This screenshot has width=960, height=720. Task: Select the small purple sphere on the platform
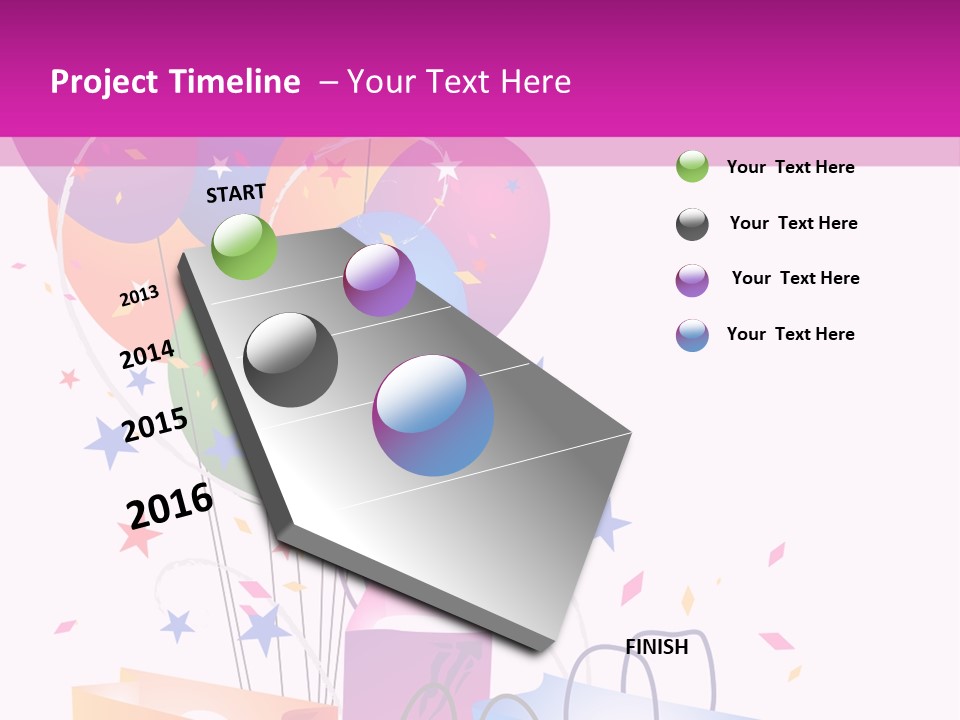point(379,280)
